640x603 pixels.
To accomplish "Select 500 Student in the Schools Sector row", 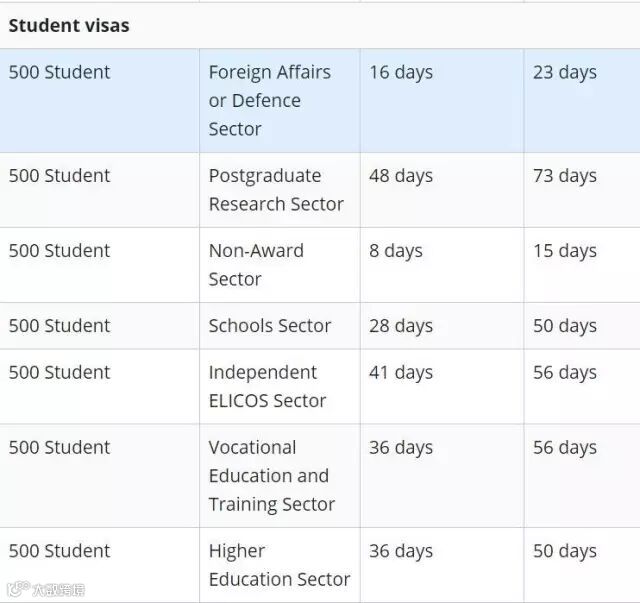I will coord(60,326).
